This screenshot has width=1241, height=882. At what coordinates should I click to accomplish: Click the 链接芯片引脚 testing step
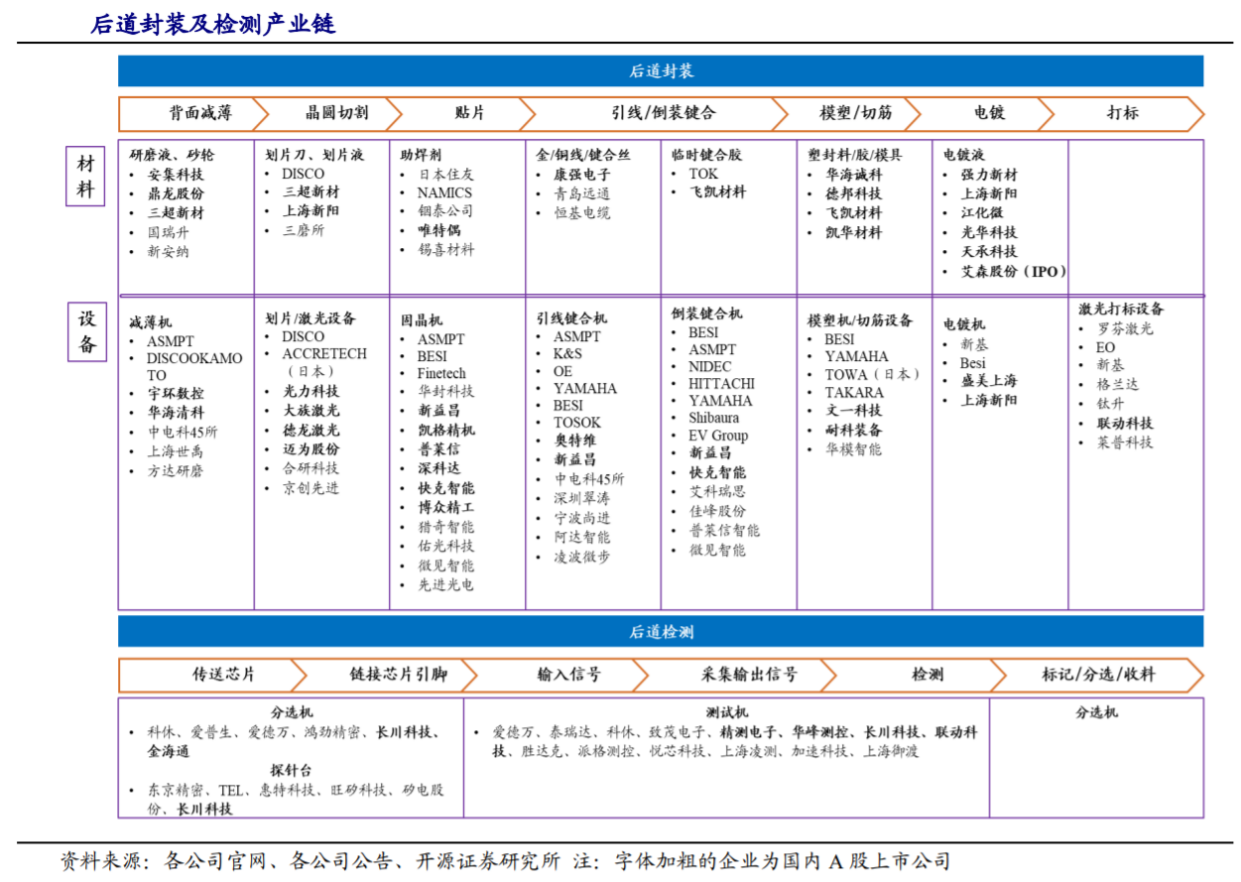pos(398,675)
